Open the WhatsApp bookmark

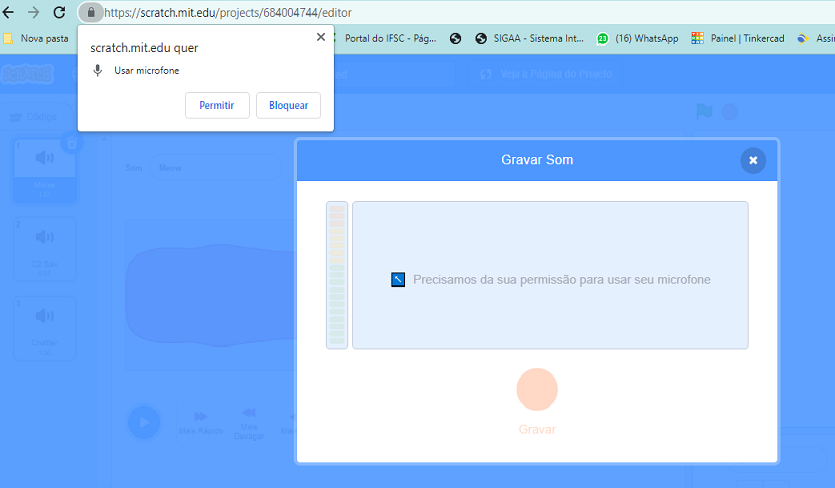638,38
